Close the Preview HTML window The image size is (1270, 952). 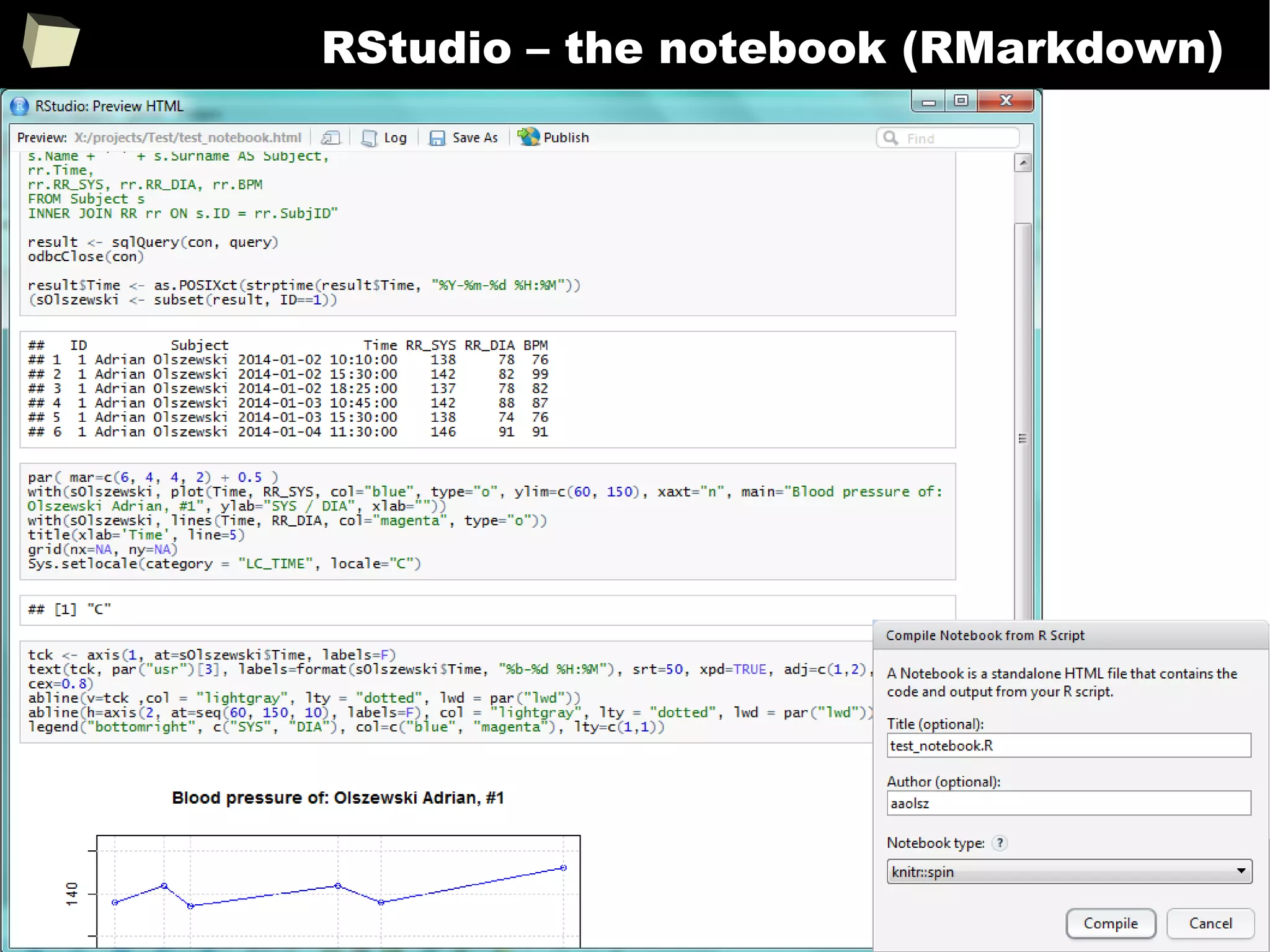coord(1006,101)
